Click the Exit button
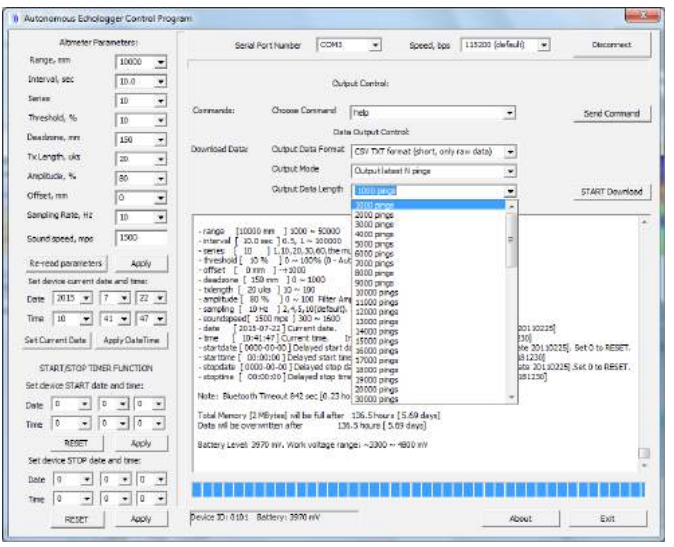674x547 pixels. [607, 518]
